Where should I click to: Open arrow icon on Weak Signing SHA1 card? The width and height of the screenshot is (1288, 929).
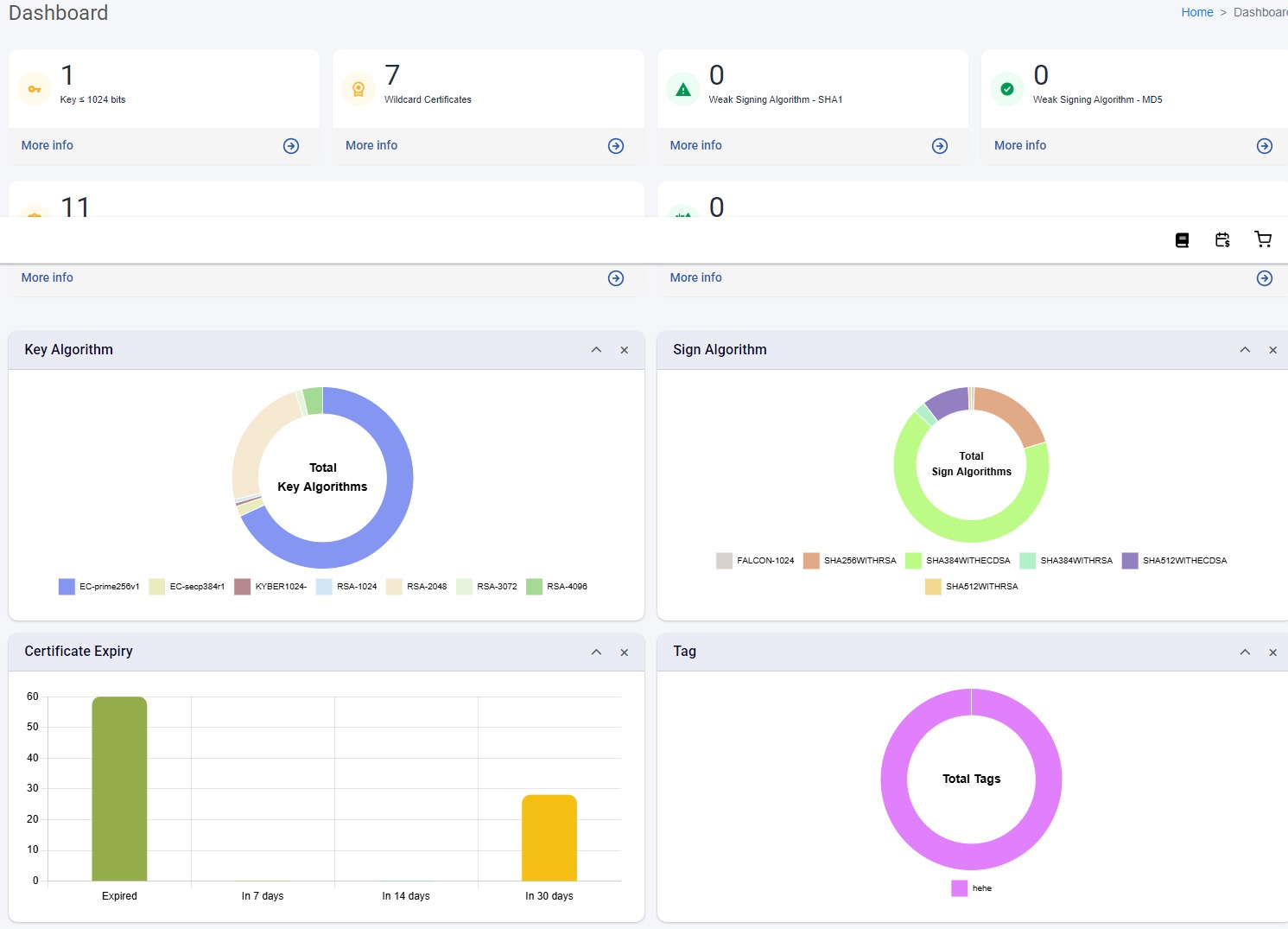pyautogui.click(x=940, y=146)
